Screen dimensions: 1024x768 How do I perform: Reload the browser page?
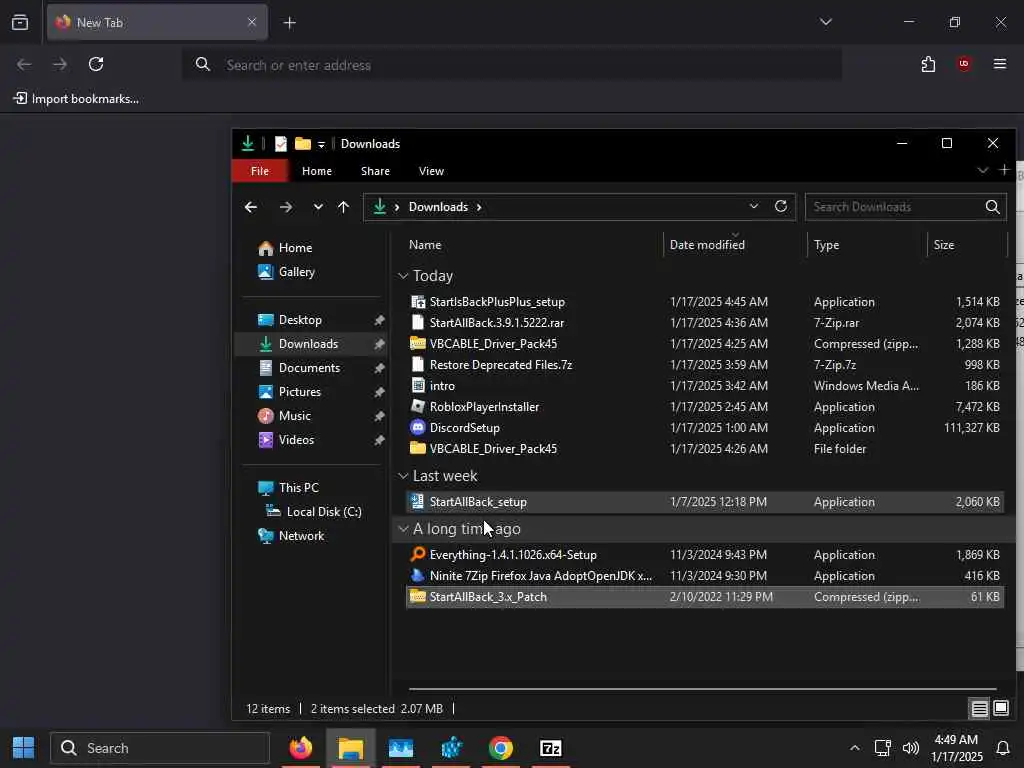click(96, 64)
